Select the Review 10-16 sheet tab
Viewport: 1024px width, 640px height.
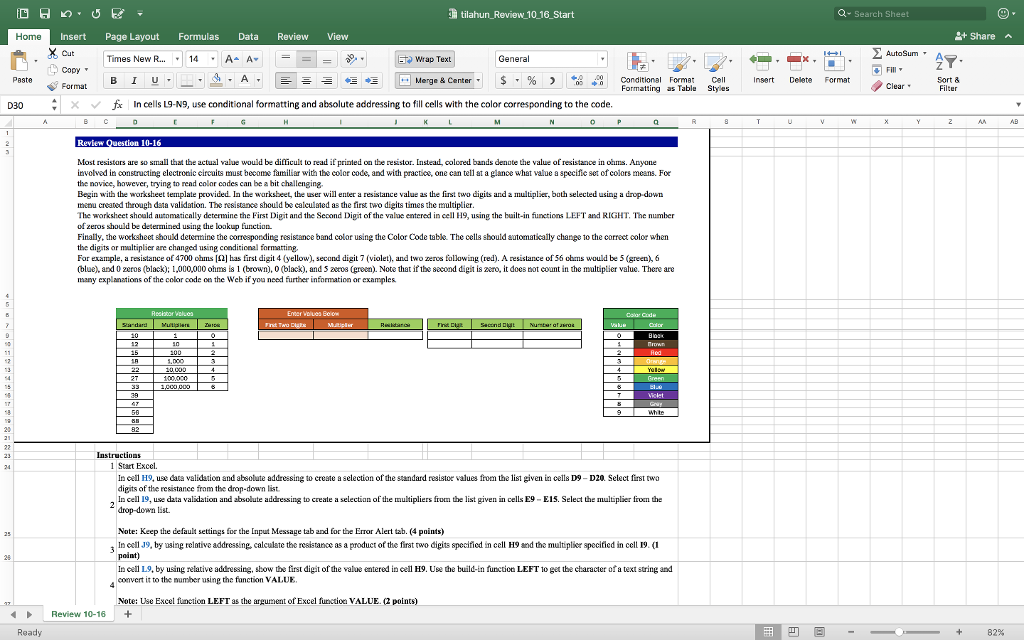78,614
